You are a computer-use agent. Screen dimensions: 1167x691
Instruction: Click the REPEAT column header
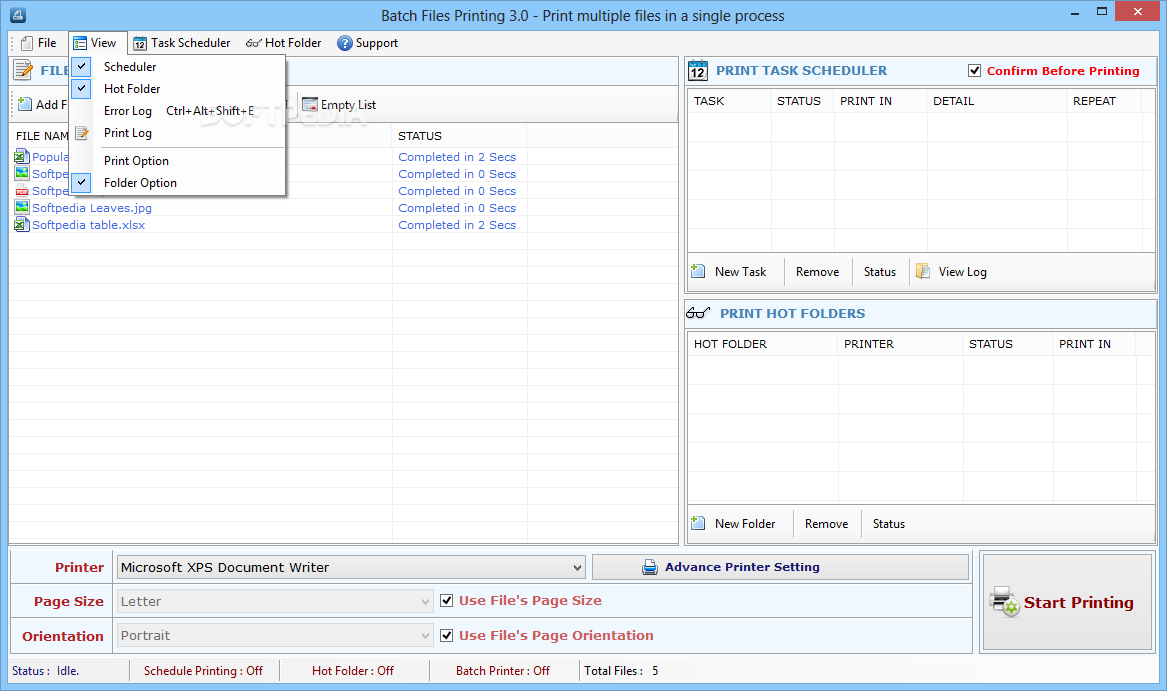(x=1104, y=101)
